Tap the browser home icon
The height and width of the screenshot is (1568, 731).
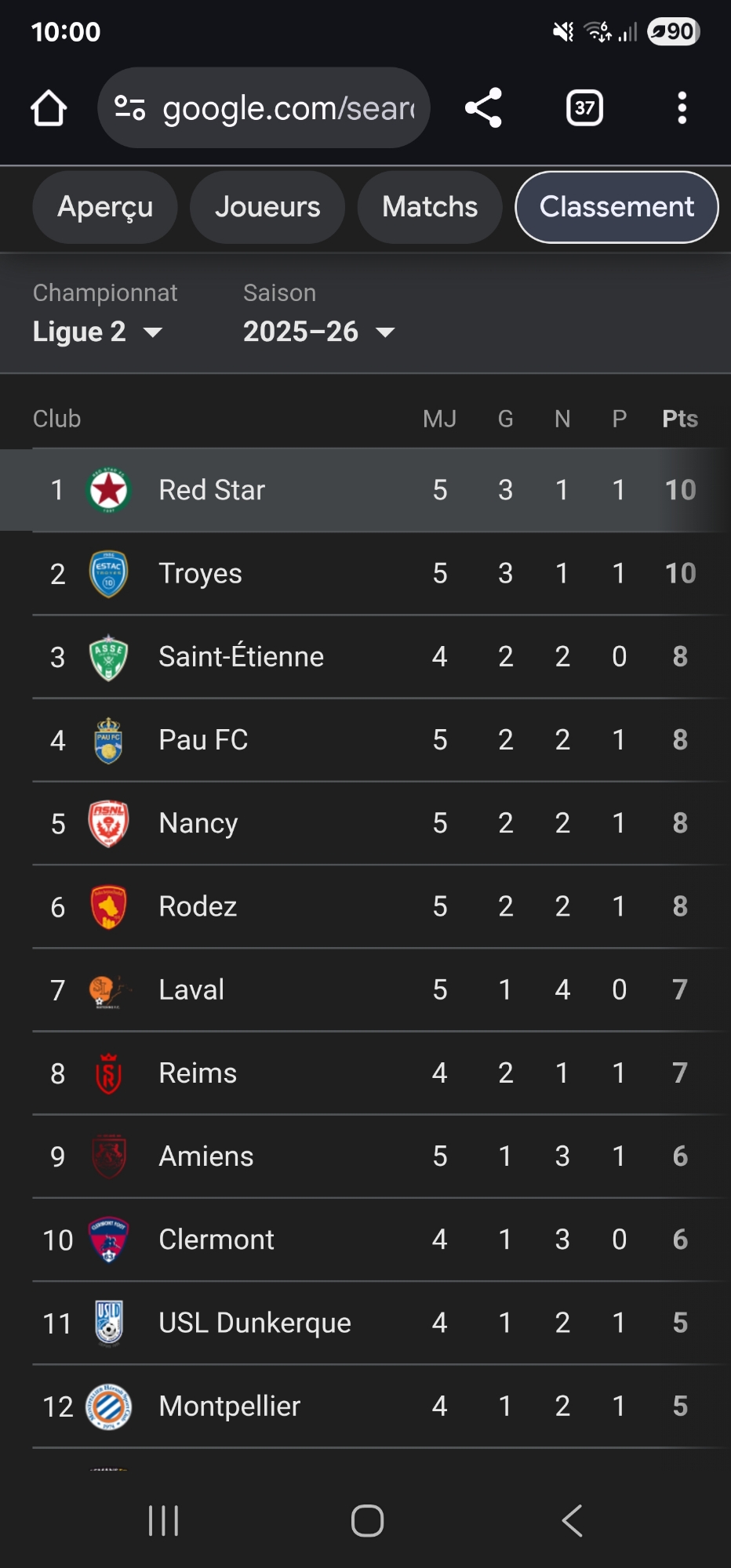(49, 108)
